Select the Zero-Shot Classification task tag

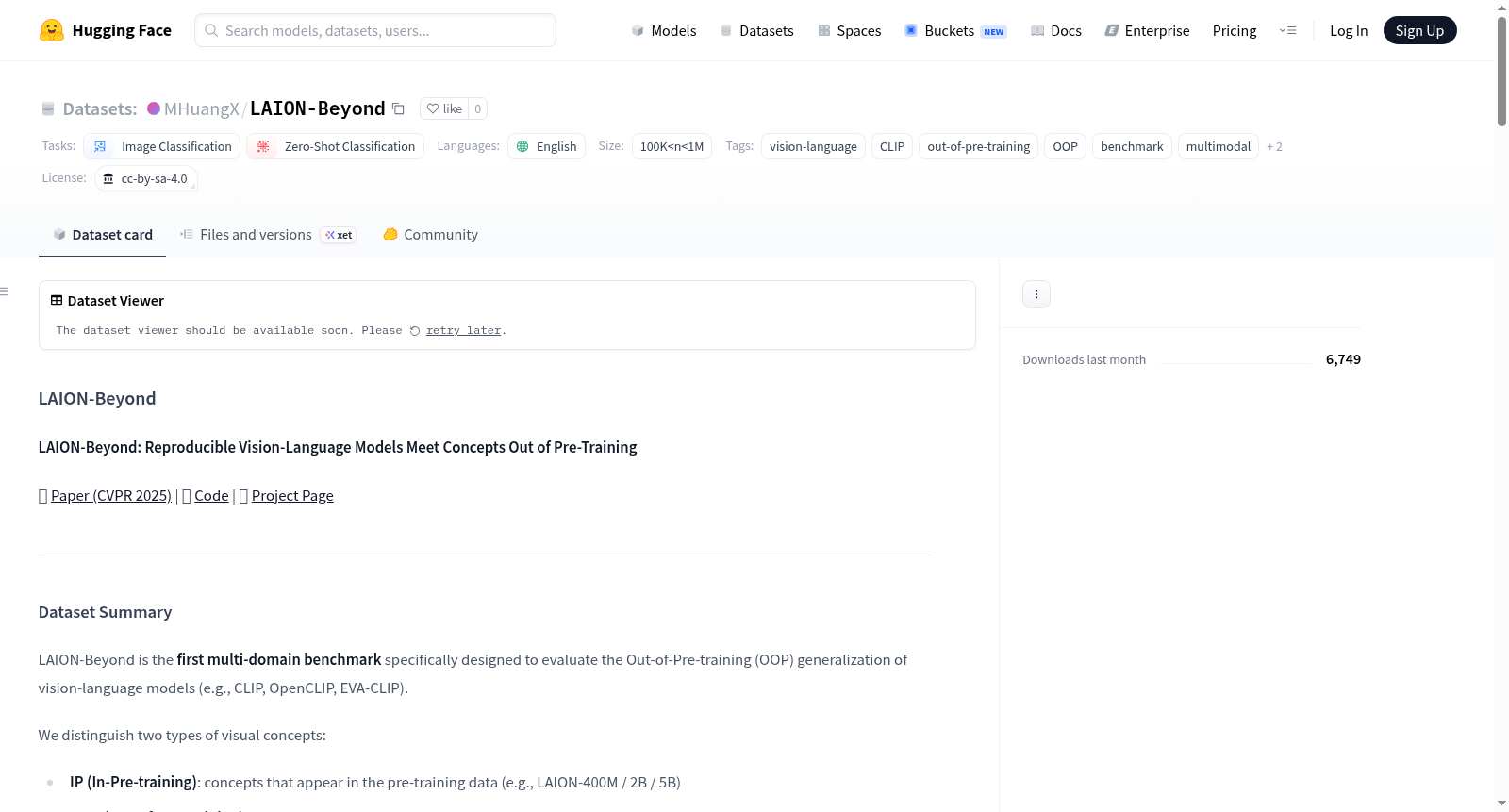pos(335,146)
